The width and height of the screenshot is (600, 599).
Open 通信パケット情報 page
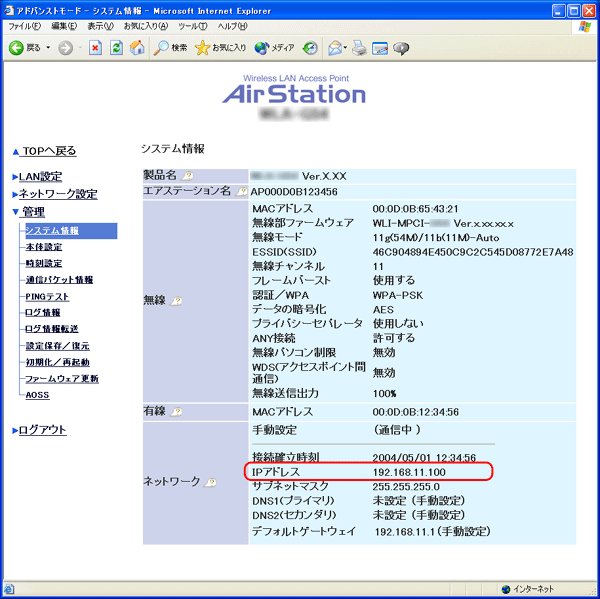pos(59,280)
